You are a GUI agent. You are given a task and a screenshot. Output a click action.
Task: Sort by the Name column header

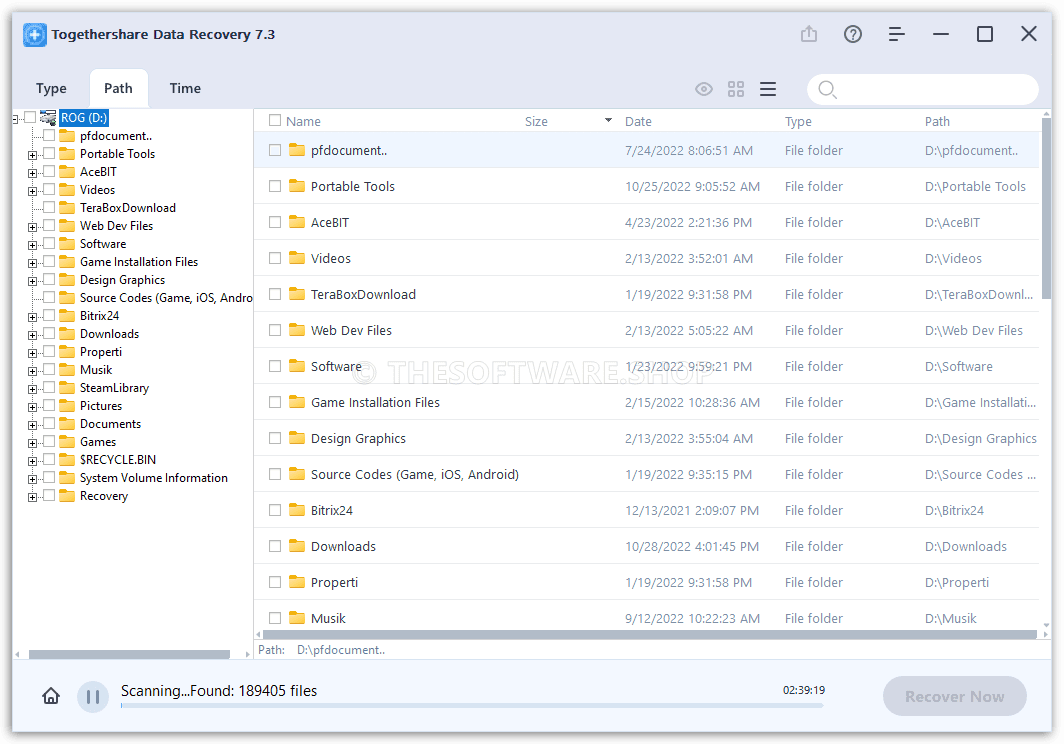coord(303,121)
